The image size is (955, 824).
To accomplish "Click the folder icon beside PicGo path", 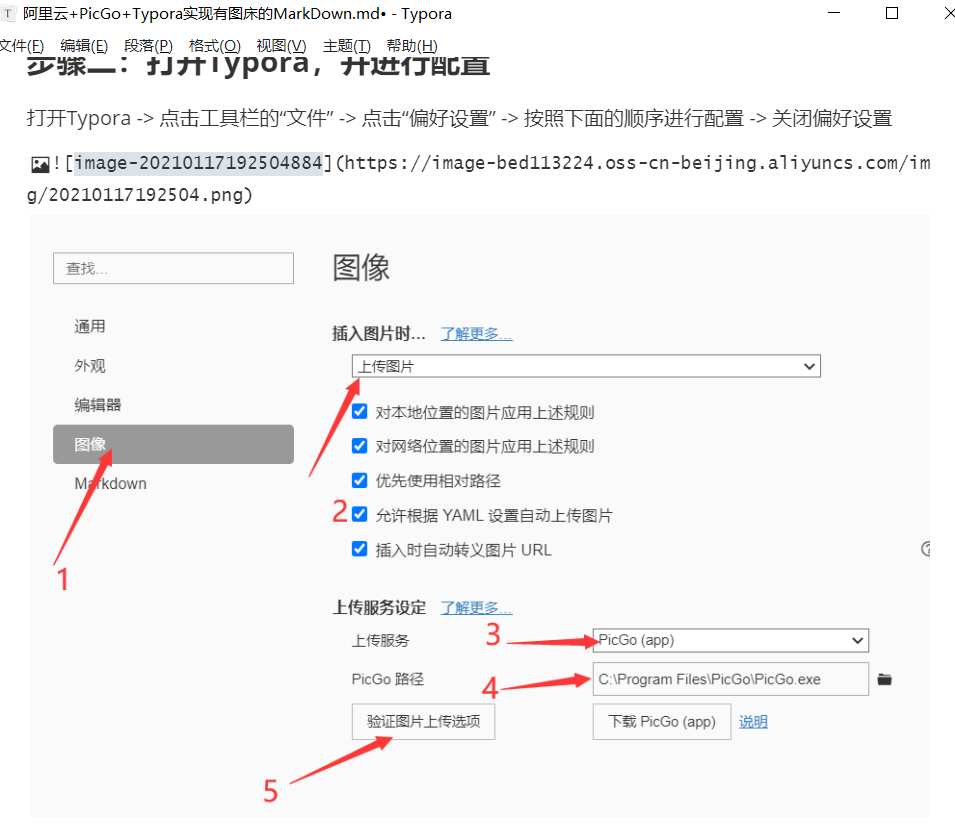I will click(x=884, y=679).
